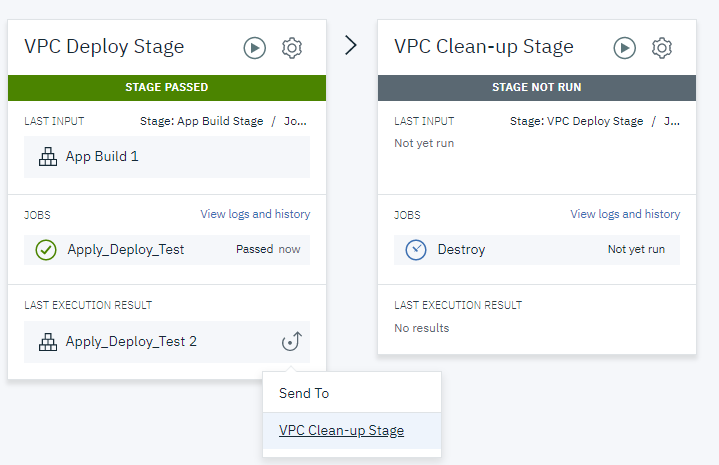This screenshot has height=465, width=719.
Task: Run the VPC Clean-up Stage
Action: (625, 47)
